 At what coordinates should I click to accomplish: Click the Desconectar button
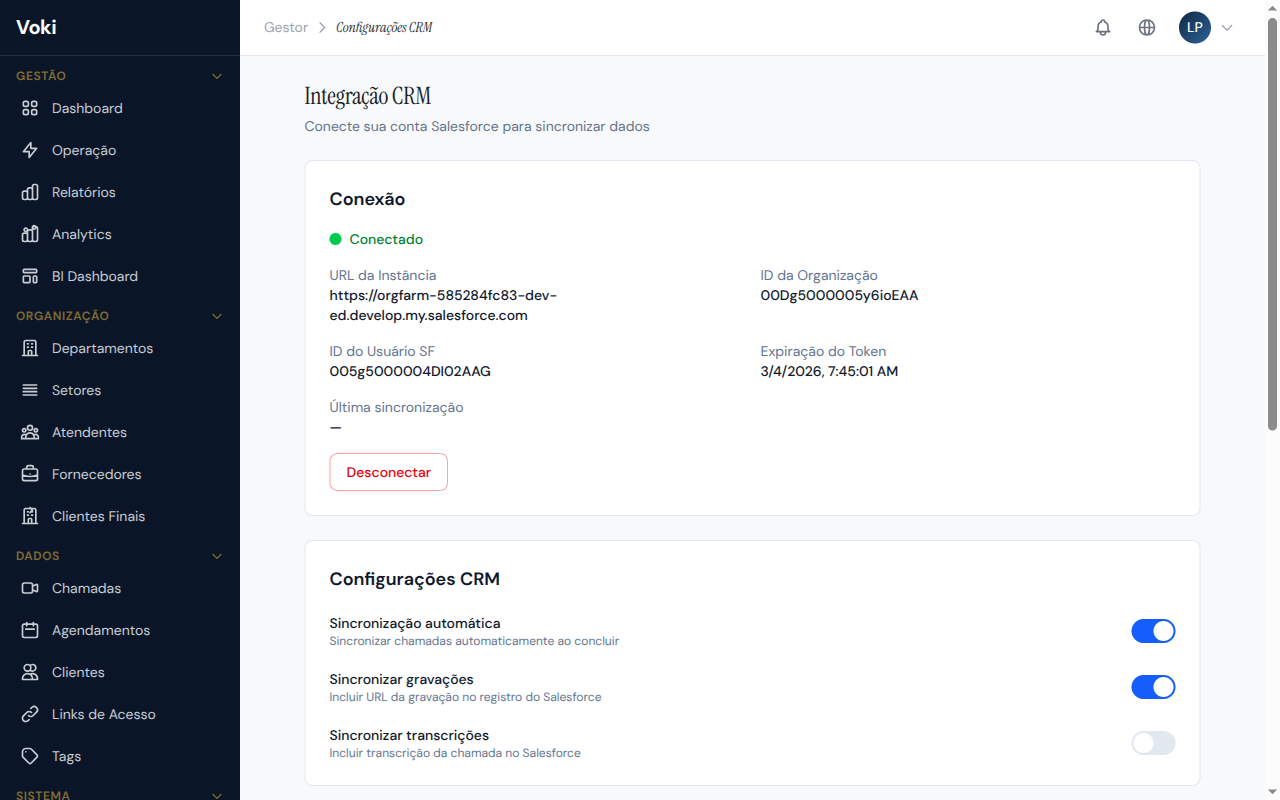tap(388, 471)
